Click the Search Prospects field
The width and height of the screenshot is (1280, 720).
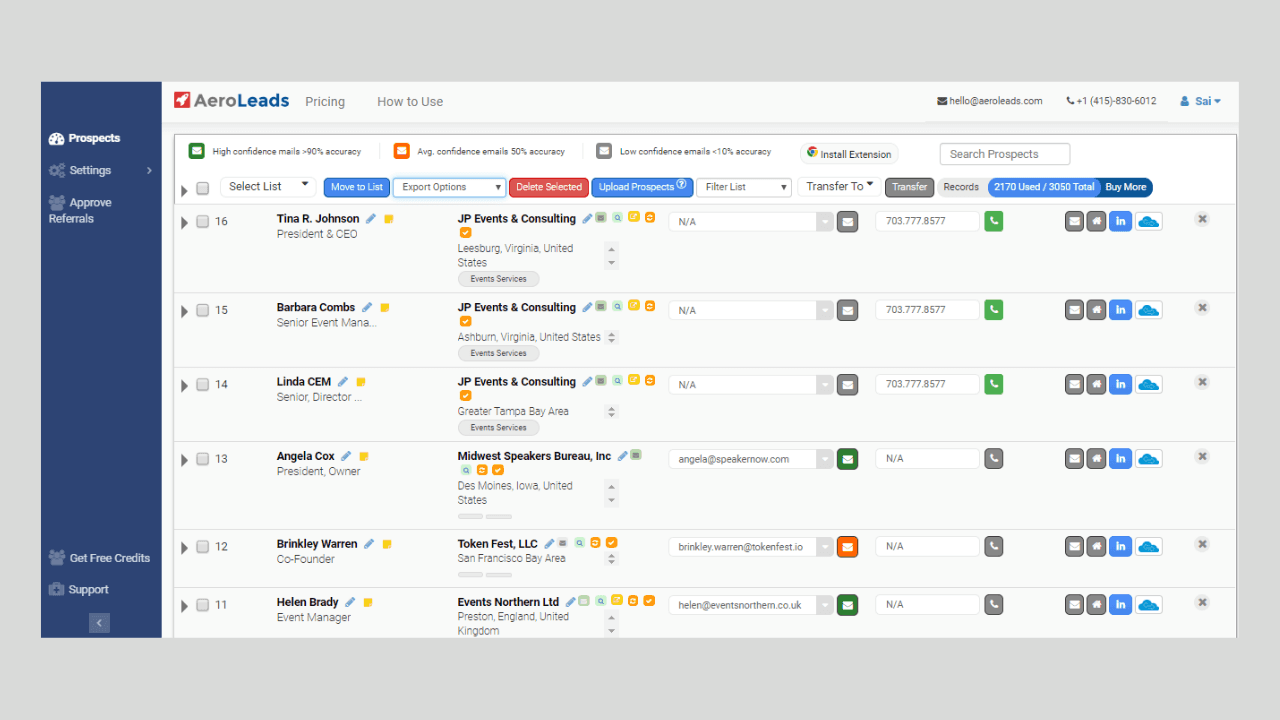point(1005,154)
